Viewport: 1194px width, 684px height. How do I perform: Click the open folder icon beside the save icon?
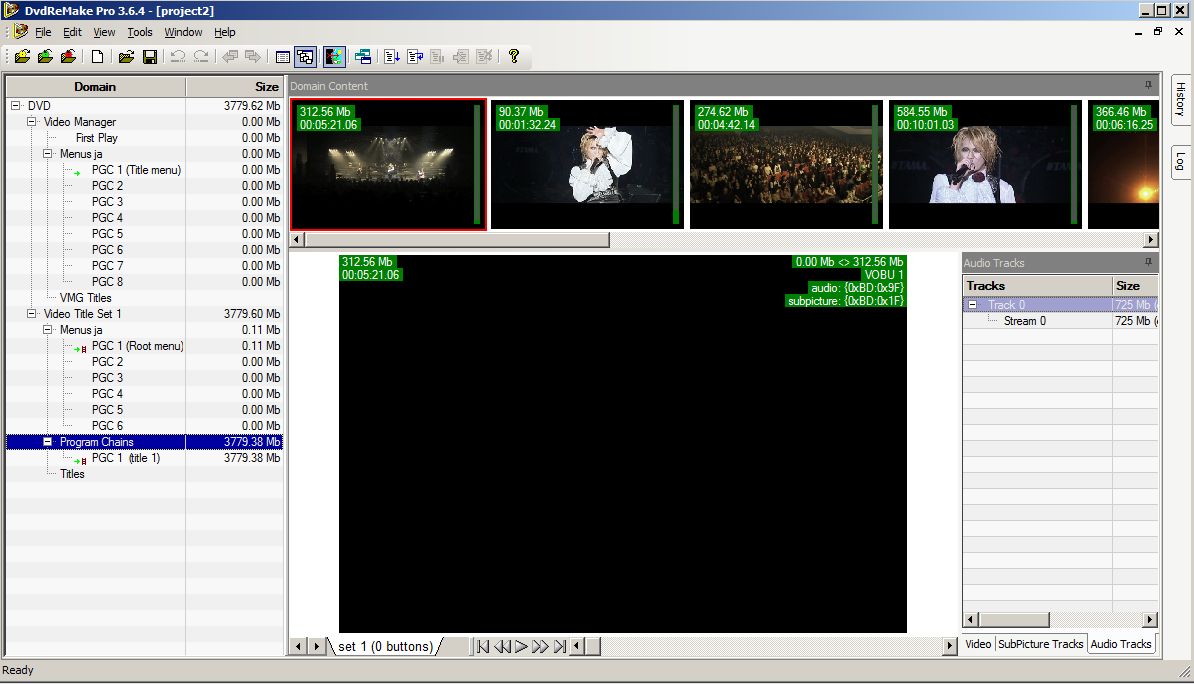pos(126,57)
